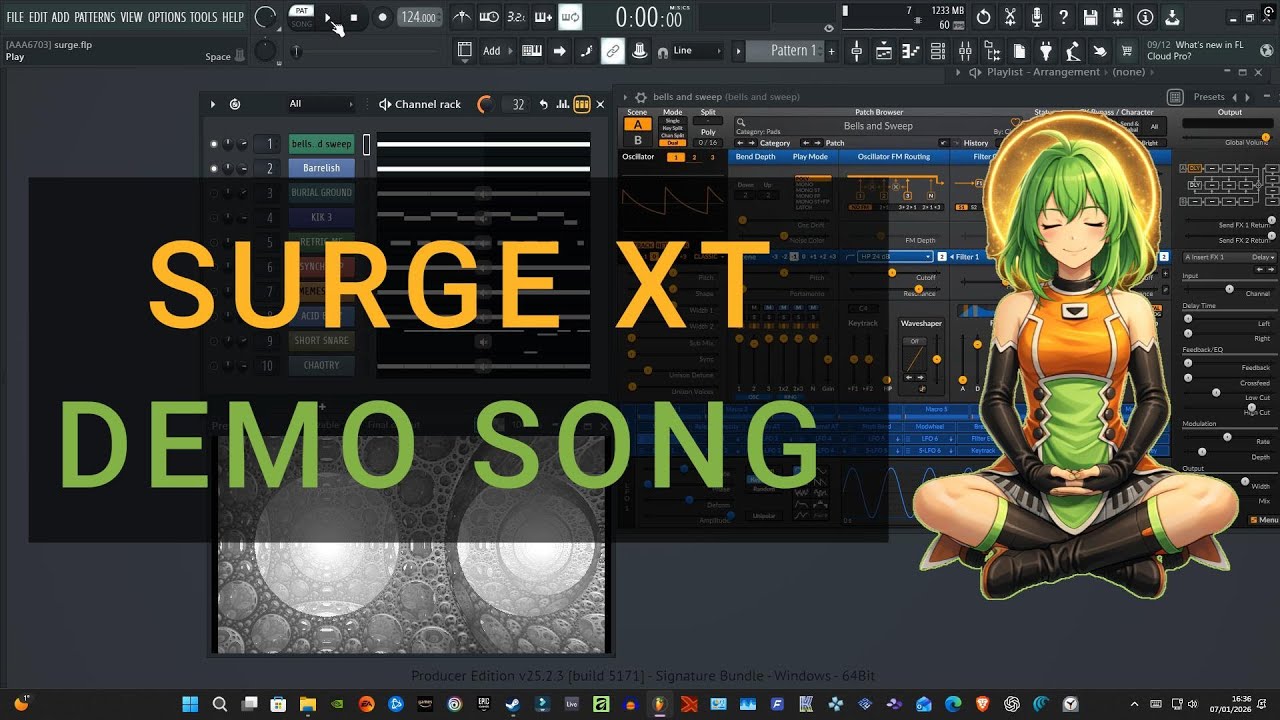Switch to SONG mode
Image resolution: width=1280 pixels, height=720 pixels.
[x=301, y=24]
